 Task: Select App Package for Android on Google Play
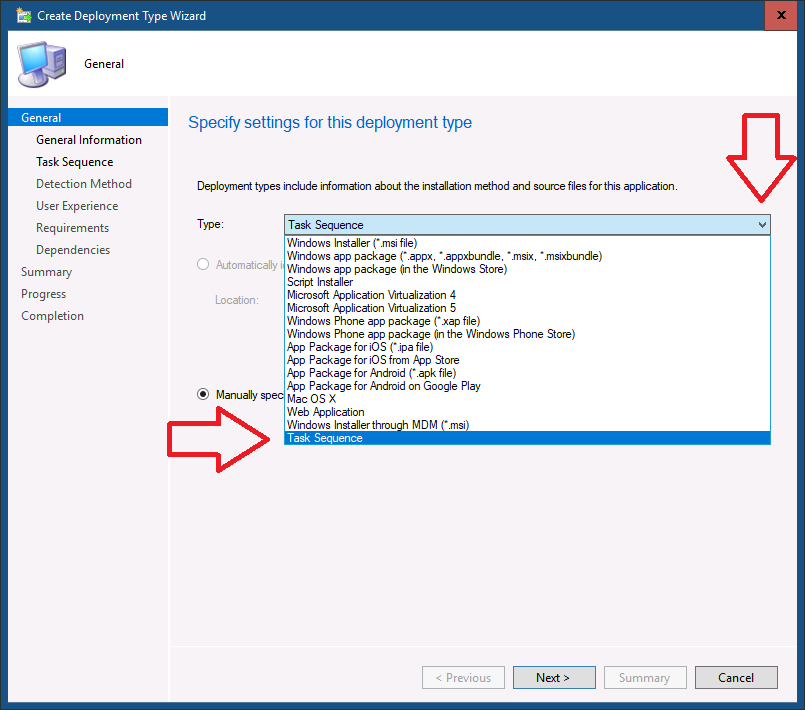click(527, 386)
